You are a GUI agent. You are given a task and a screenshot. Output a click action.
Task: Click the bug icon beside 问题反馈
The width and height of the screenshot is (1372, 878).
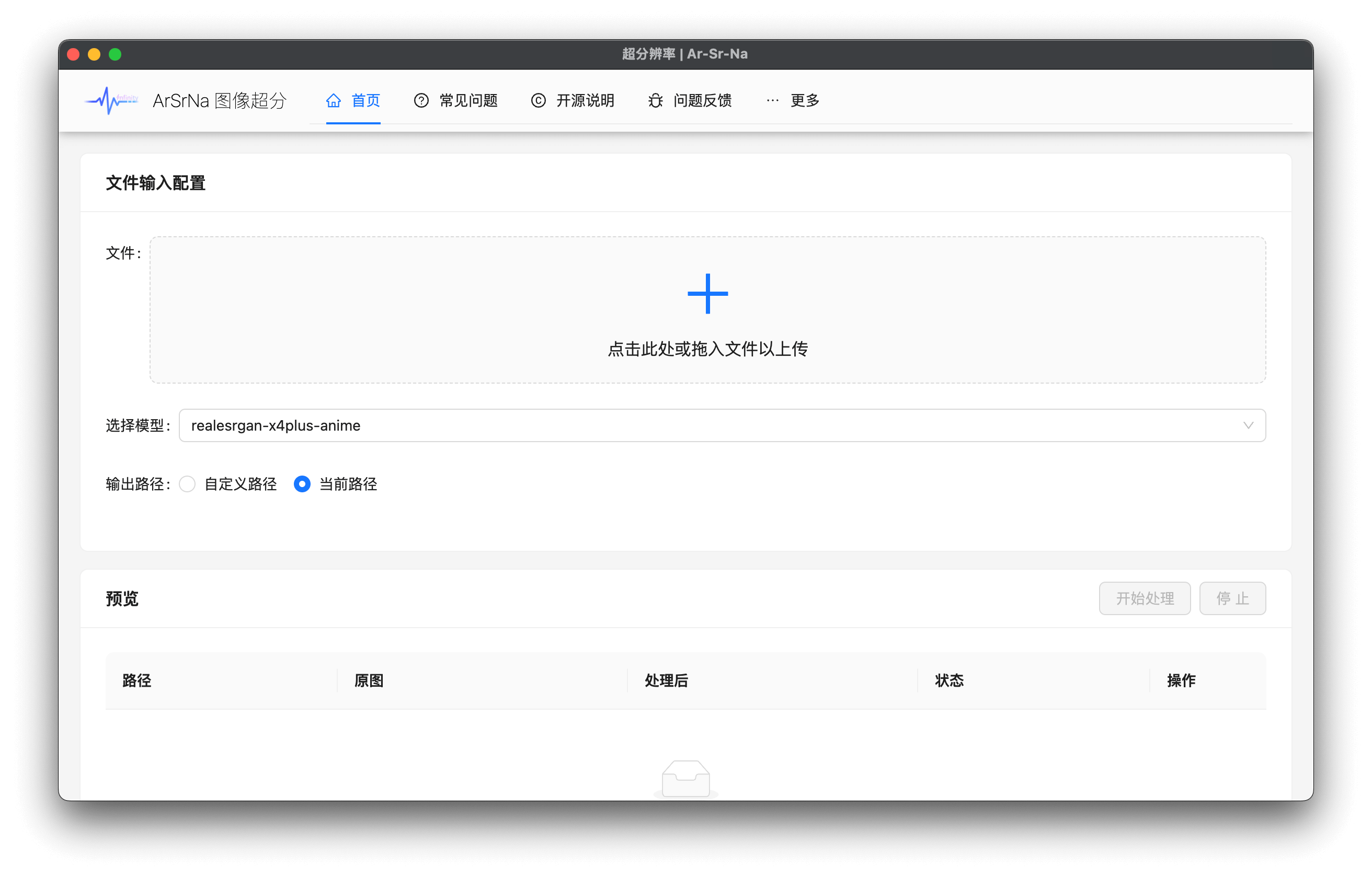click(x=655, y=100)
